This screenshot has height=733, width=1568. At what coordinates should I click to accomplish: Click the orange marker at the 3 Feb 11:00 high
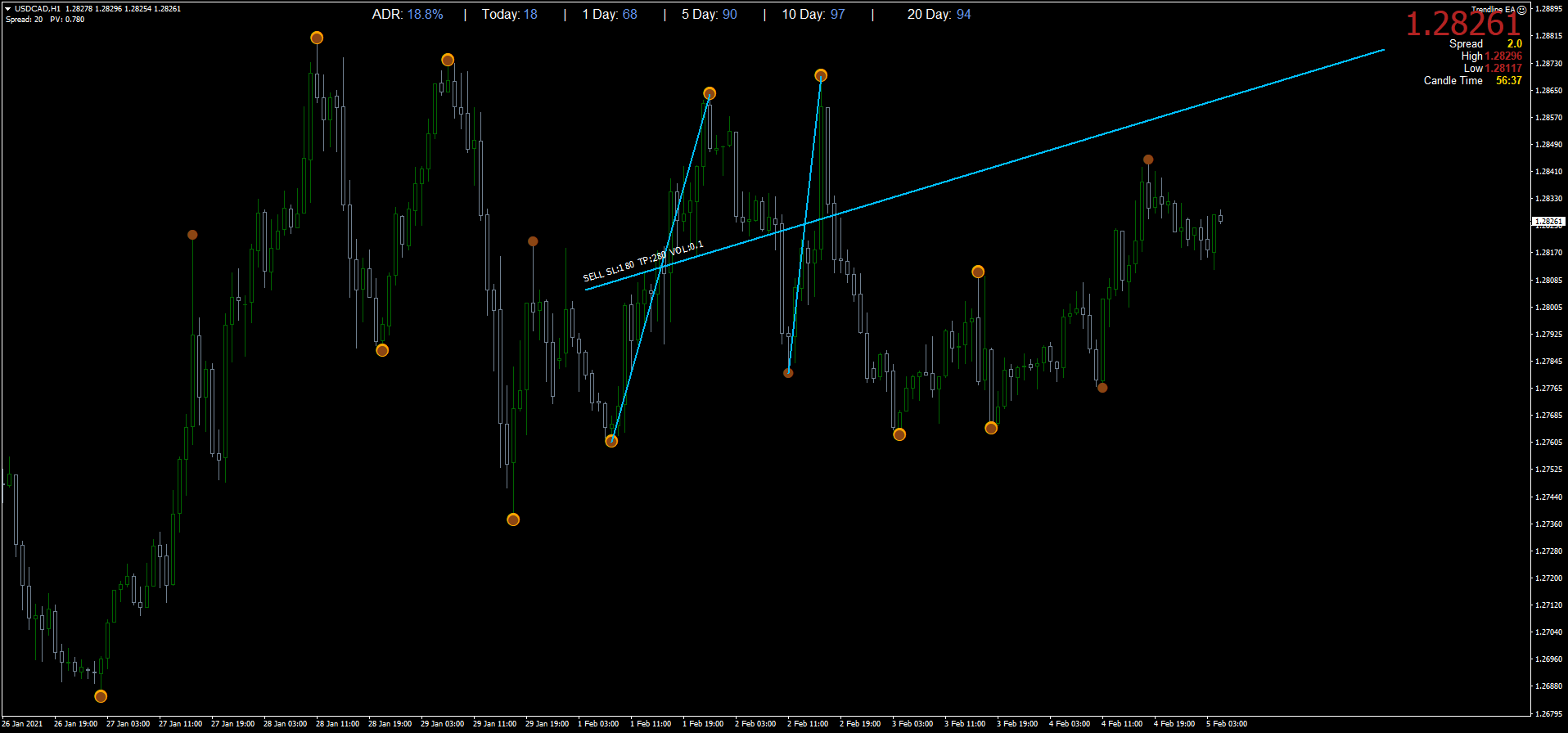[978, 272]
